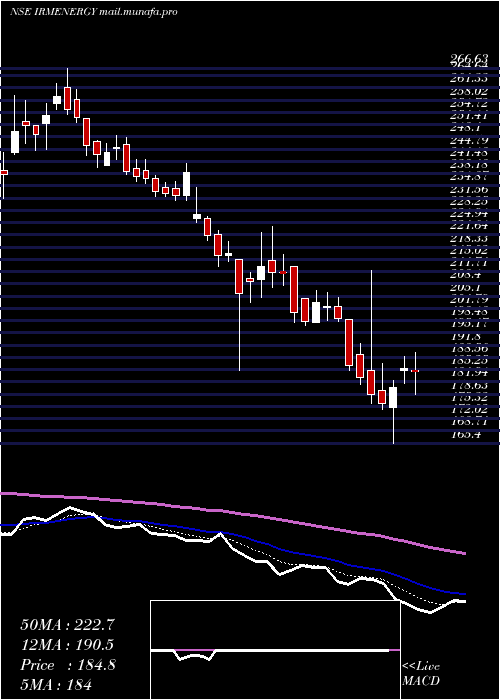Click the 172.02 price axis label

[468, 409]
